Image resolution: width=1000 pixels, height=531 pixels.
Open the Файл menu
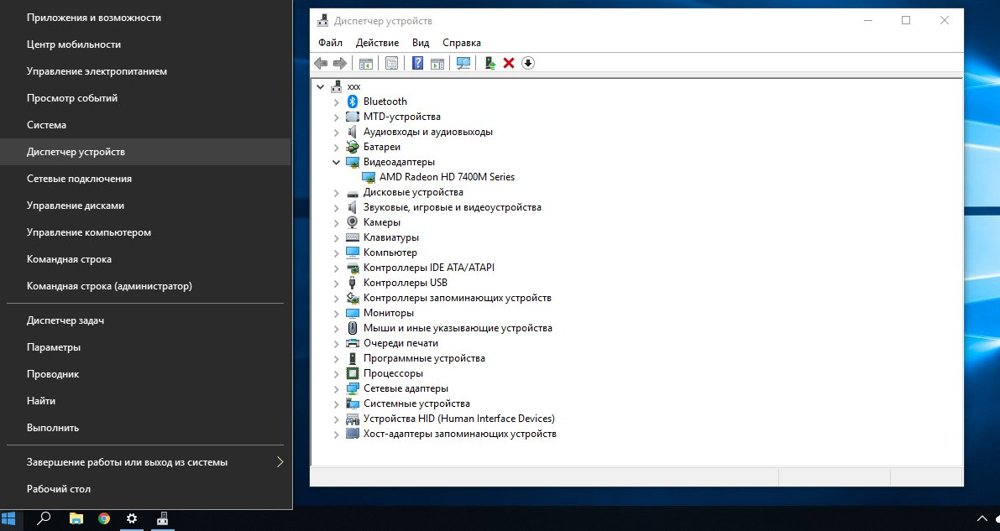click(330, 43)
